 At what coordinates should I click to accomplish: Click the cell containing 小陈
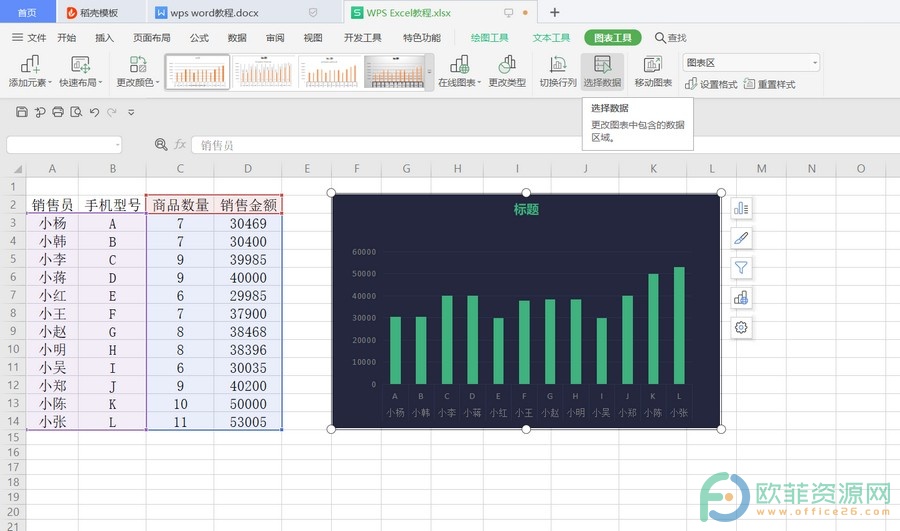(x=52, y=404)
